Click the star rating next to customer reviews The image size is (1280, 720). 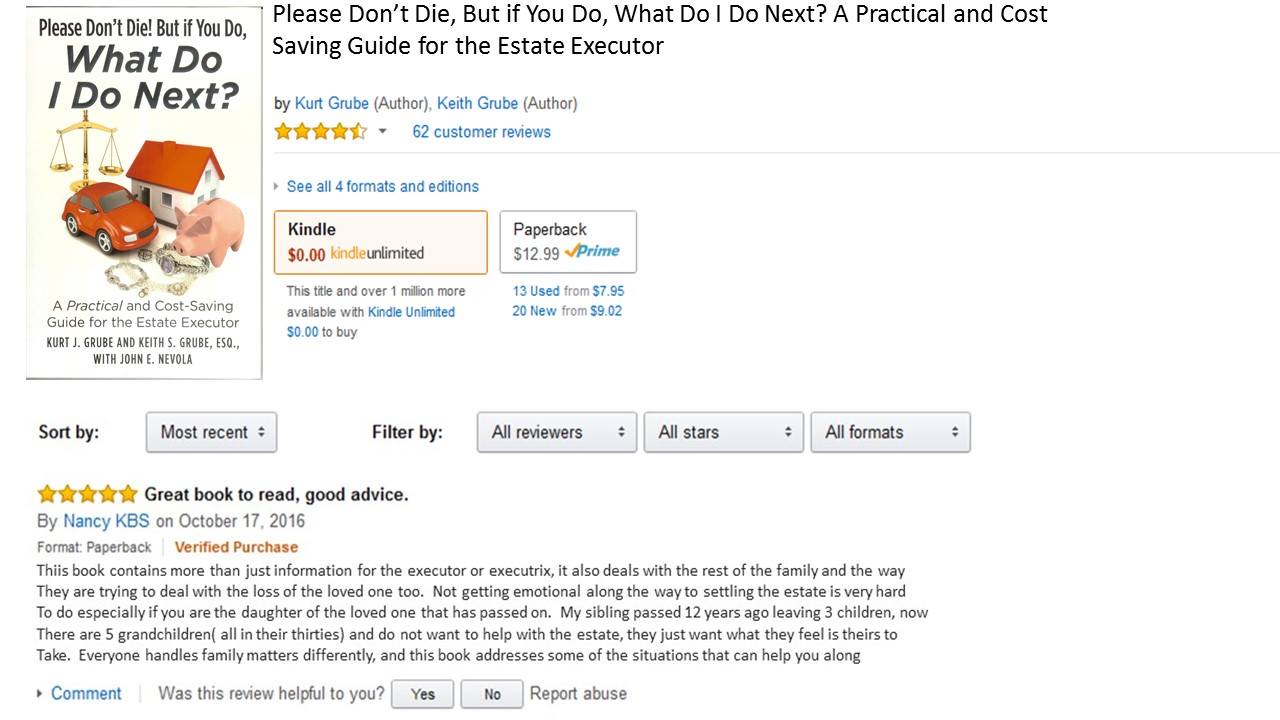pos(320,131)
